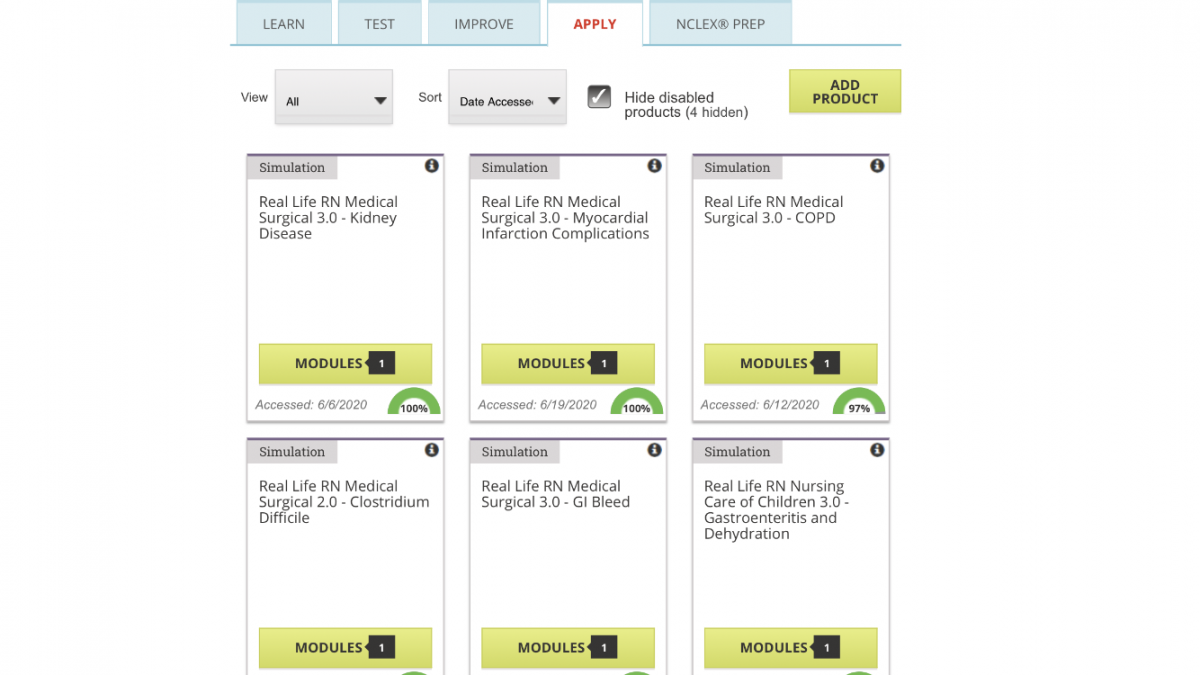The height and width of the screenshot is (675, 1200).
Task: Click the Accessed: 6/6/2020 date text
Action: point(311,405)
